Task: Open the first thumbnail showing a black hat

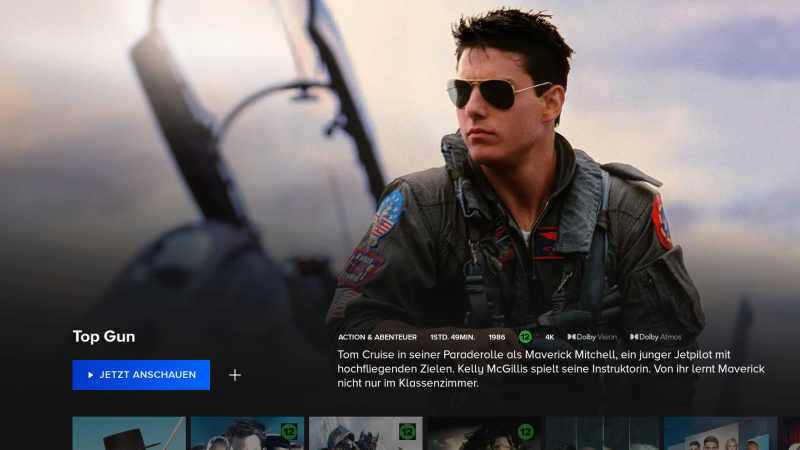Action: [129, 434]
